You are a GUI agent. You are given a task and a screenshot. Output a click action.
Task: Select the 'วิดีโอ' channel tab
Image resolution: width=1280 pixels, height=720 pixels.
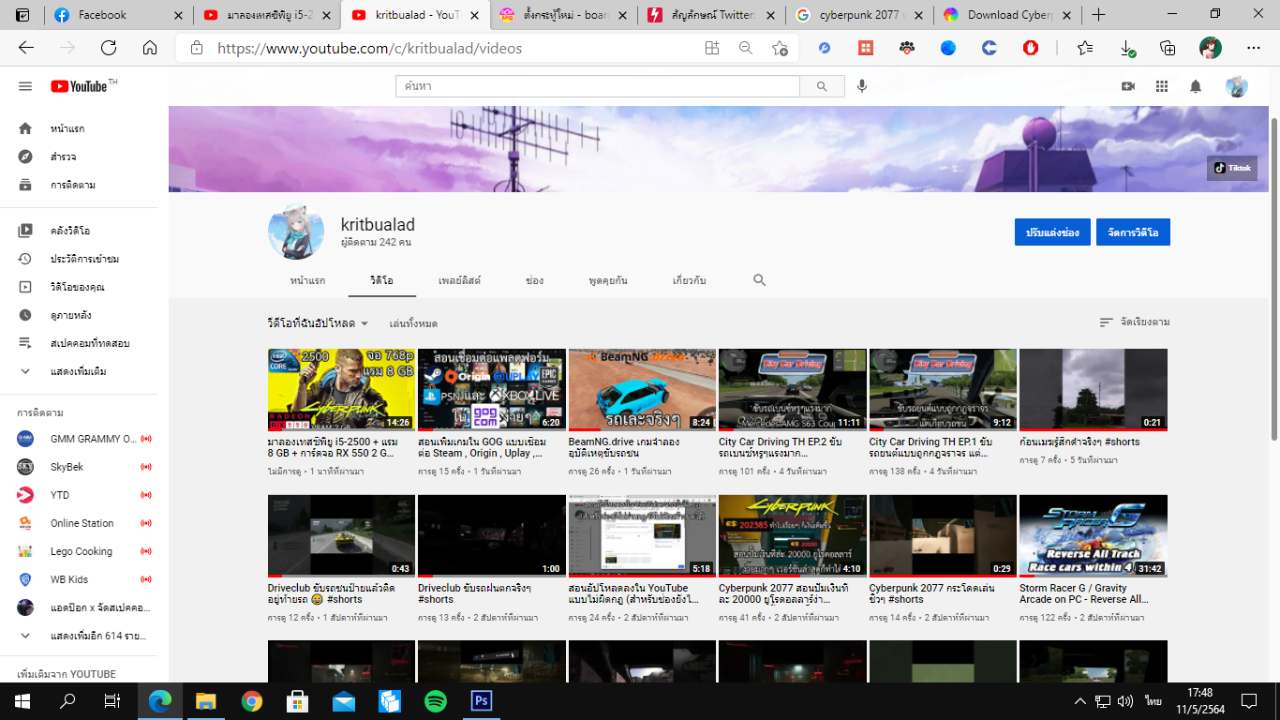tap(381, 281)
